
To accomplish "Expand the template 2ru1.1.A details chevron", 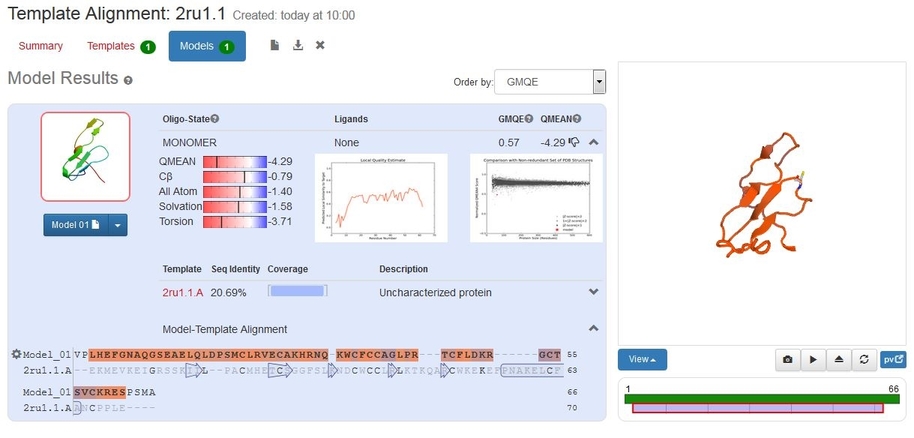I will 593,292.
